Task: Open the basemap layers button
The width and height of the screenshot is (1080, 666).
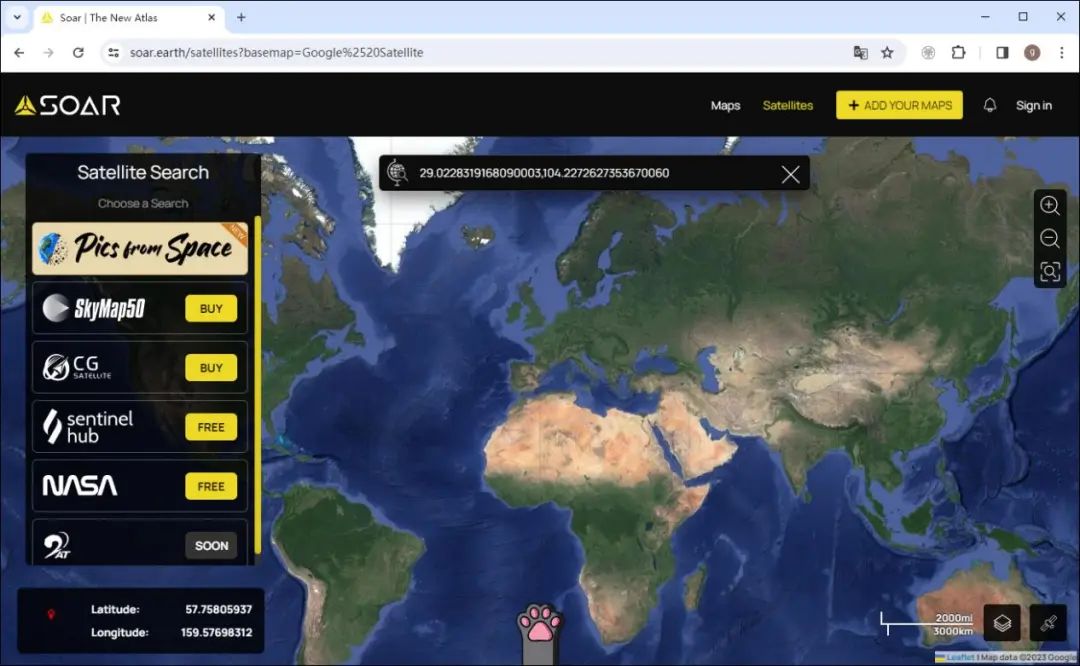Action: pyautogui.click(x=1002, y=623)
